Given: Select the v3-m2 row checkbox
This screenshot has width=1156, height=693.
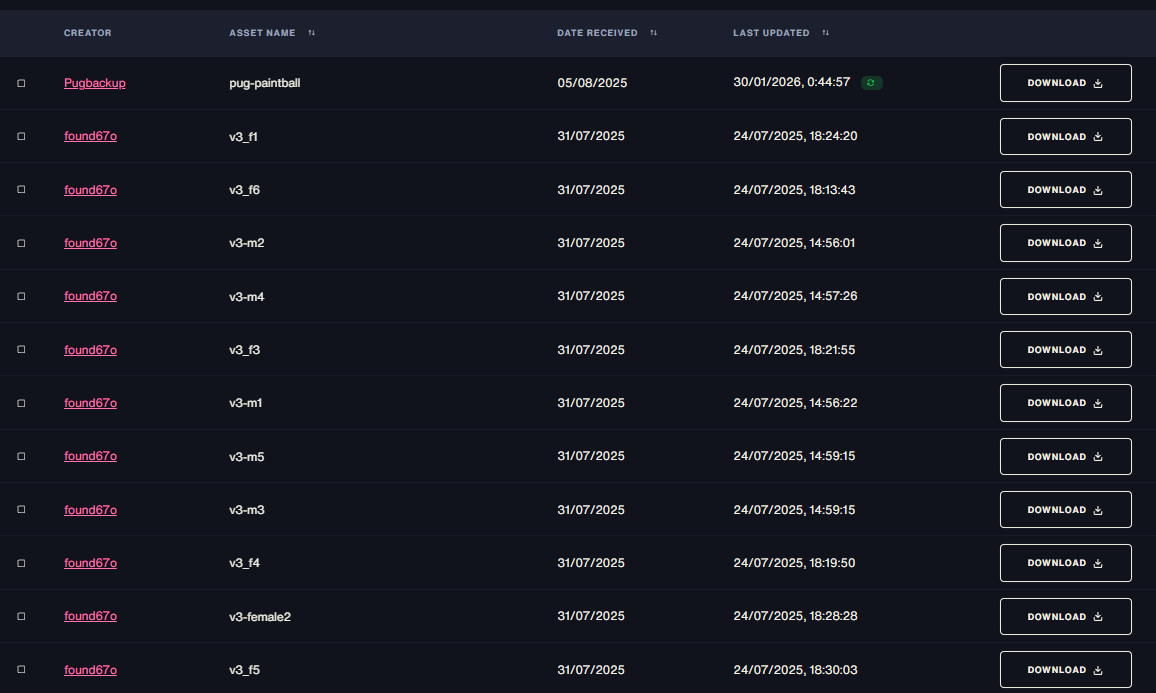Looking at the screenshot, I should [x=21, y=243].
